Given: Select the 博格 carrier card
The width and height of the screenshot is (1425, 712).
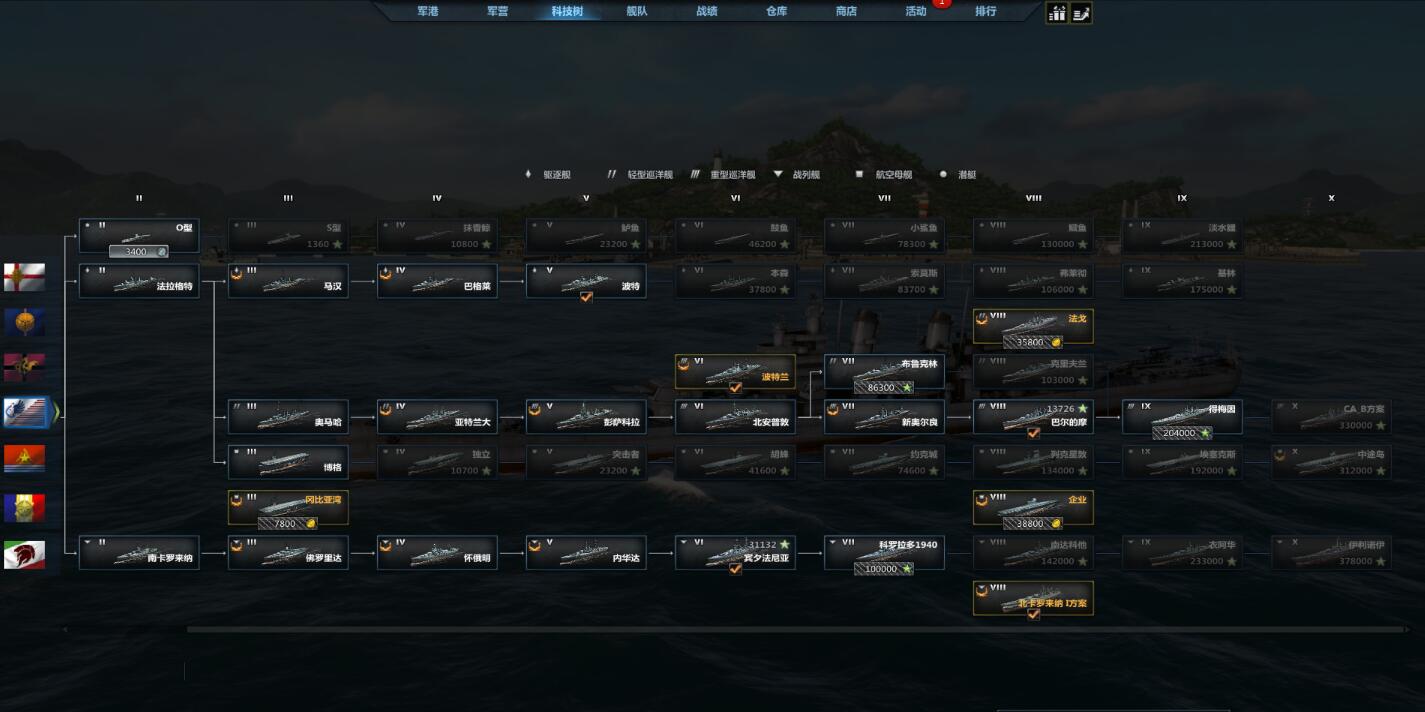Looking at the screenshot, I should (288, 462).
